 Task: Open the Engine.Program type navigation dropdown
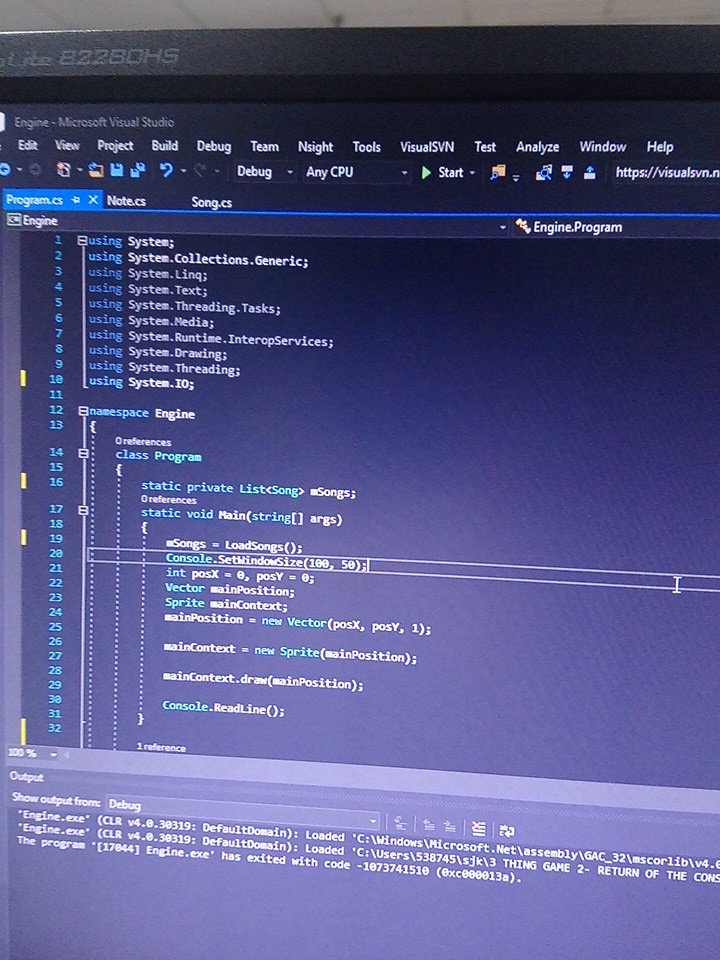tap(616, 227)
